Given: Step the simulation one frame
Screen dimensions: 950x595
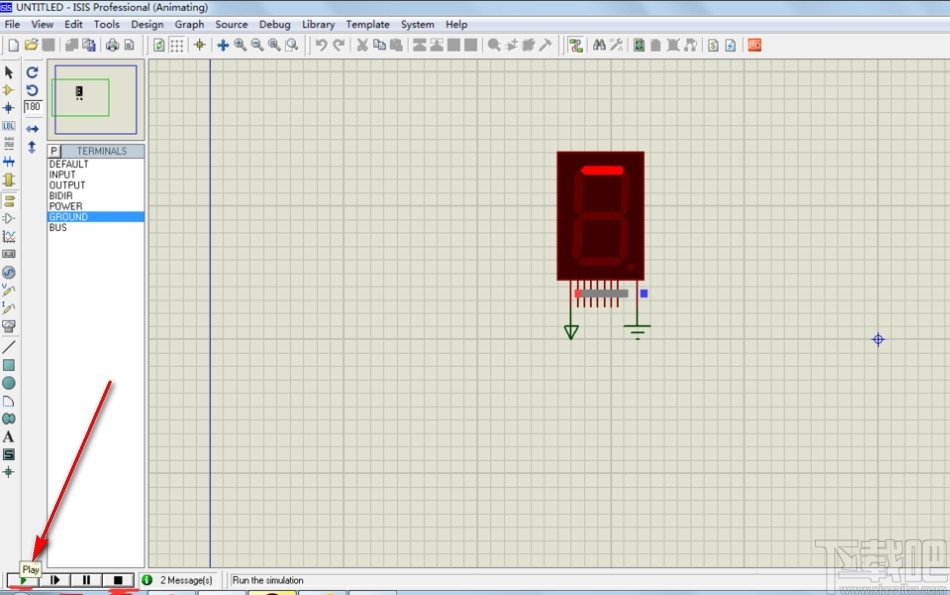Looking at the screenshot, I should click(x=55, y=580).
